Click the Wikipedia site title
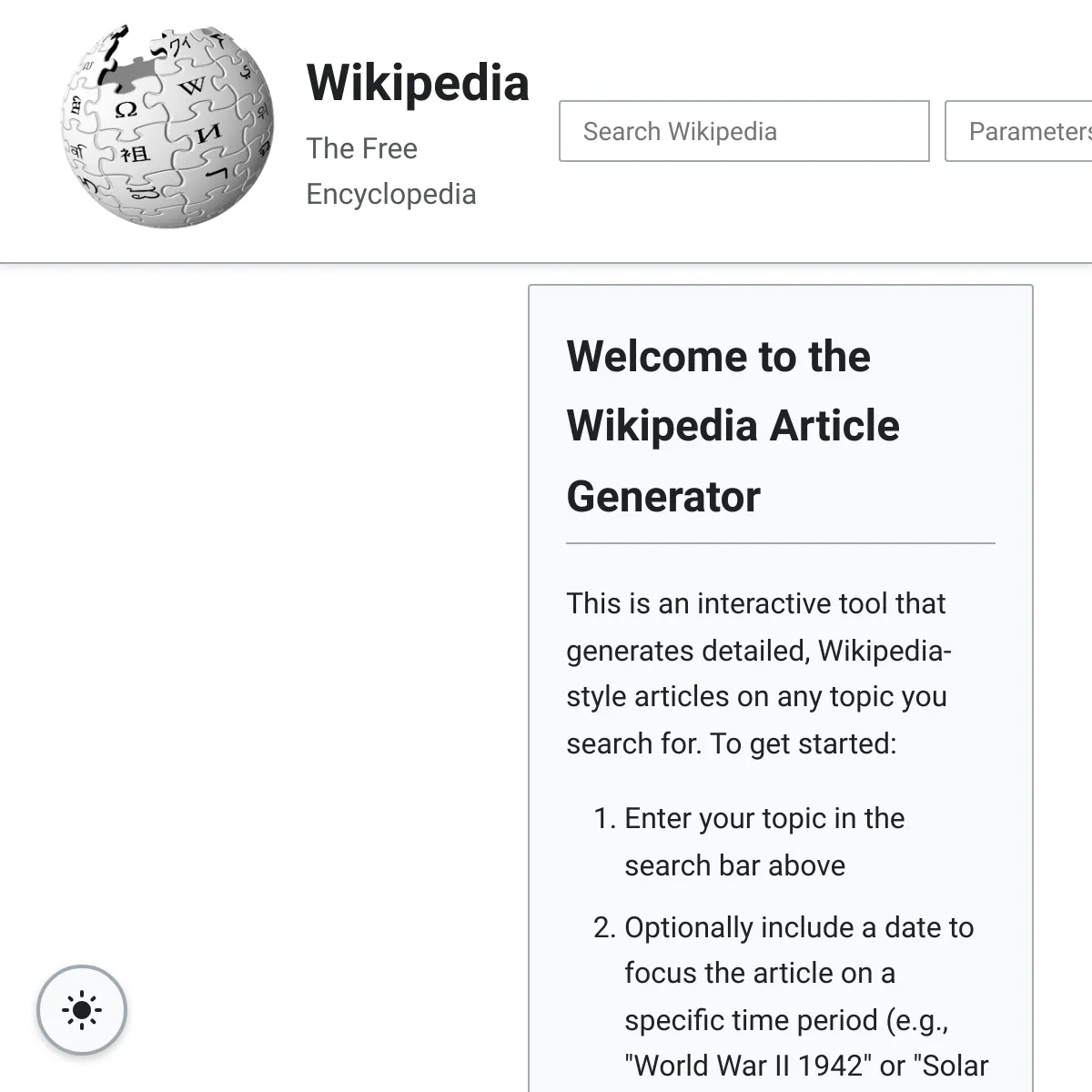This screenshot has height=1092, width=1092. (x=418, y=83)
